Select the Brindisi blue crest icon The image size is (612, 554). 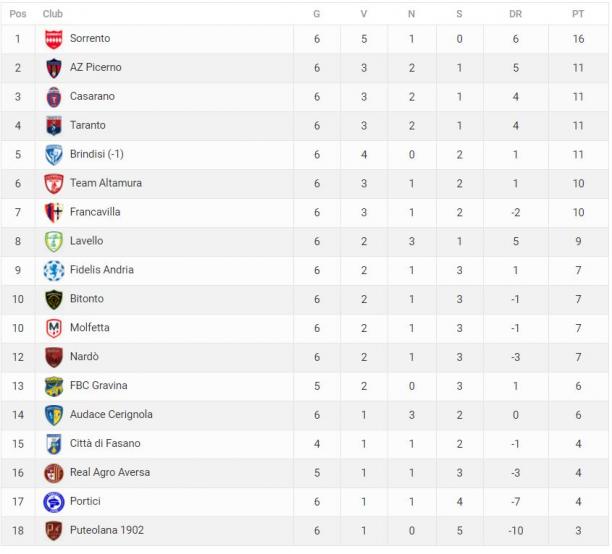point(53,155)
